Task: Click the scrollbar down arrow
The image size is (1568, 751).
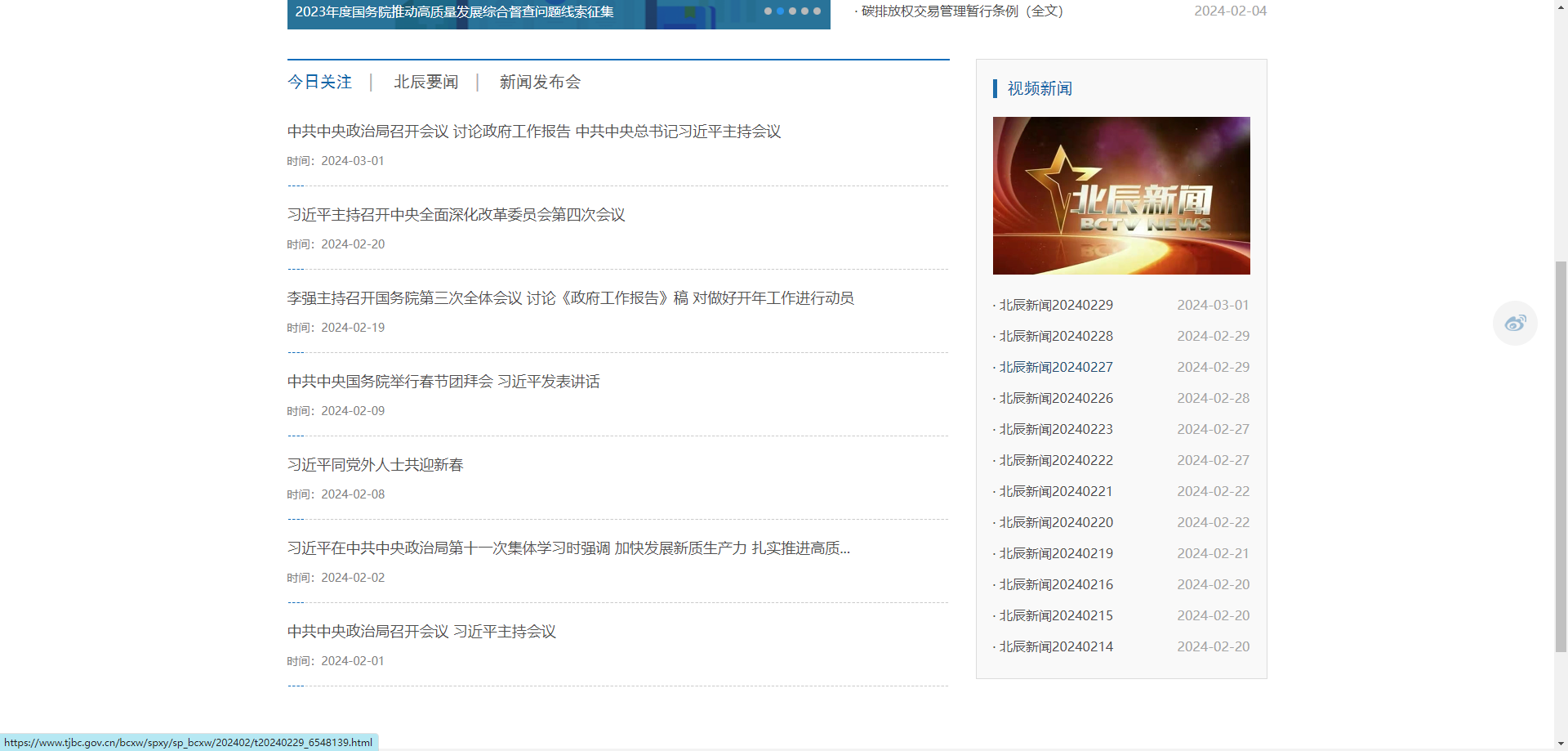Action: (x=1561, y=744)
